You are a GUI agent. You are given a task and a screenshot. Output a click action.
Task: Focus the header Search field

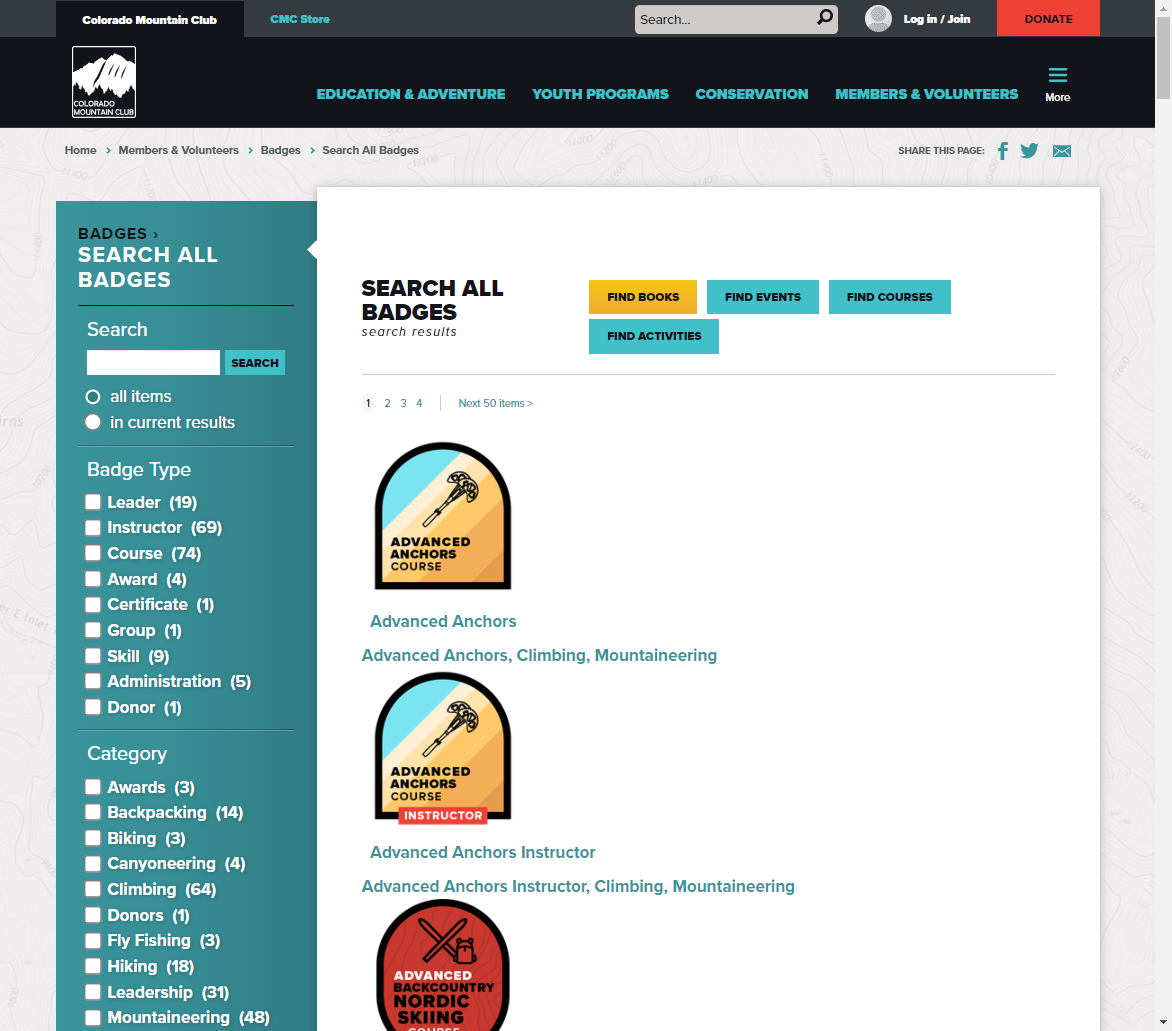pyautogui.click(x=724, y=19)
